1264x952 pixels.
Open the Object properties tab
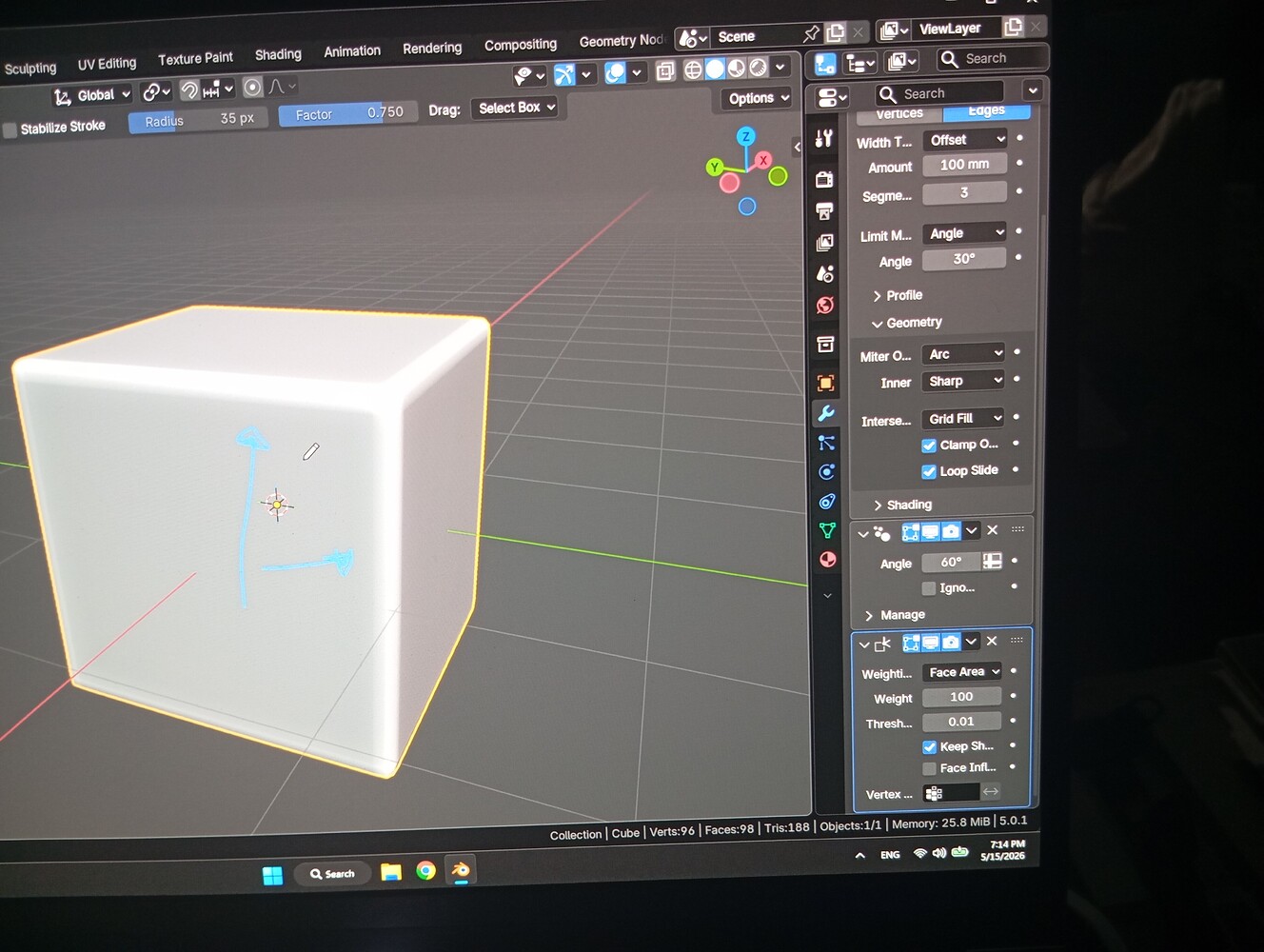(825, 383)
